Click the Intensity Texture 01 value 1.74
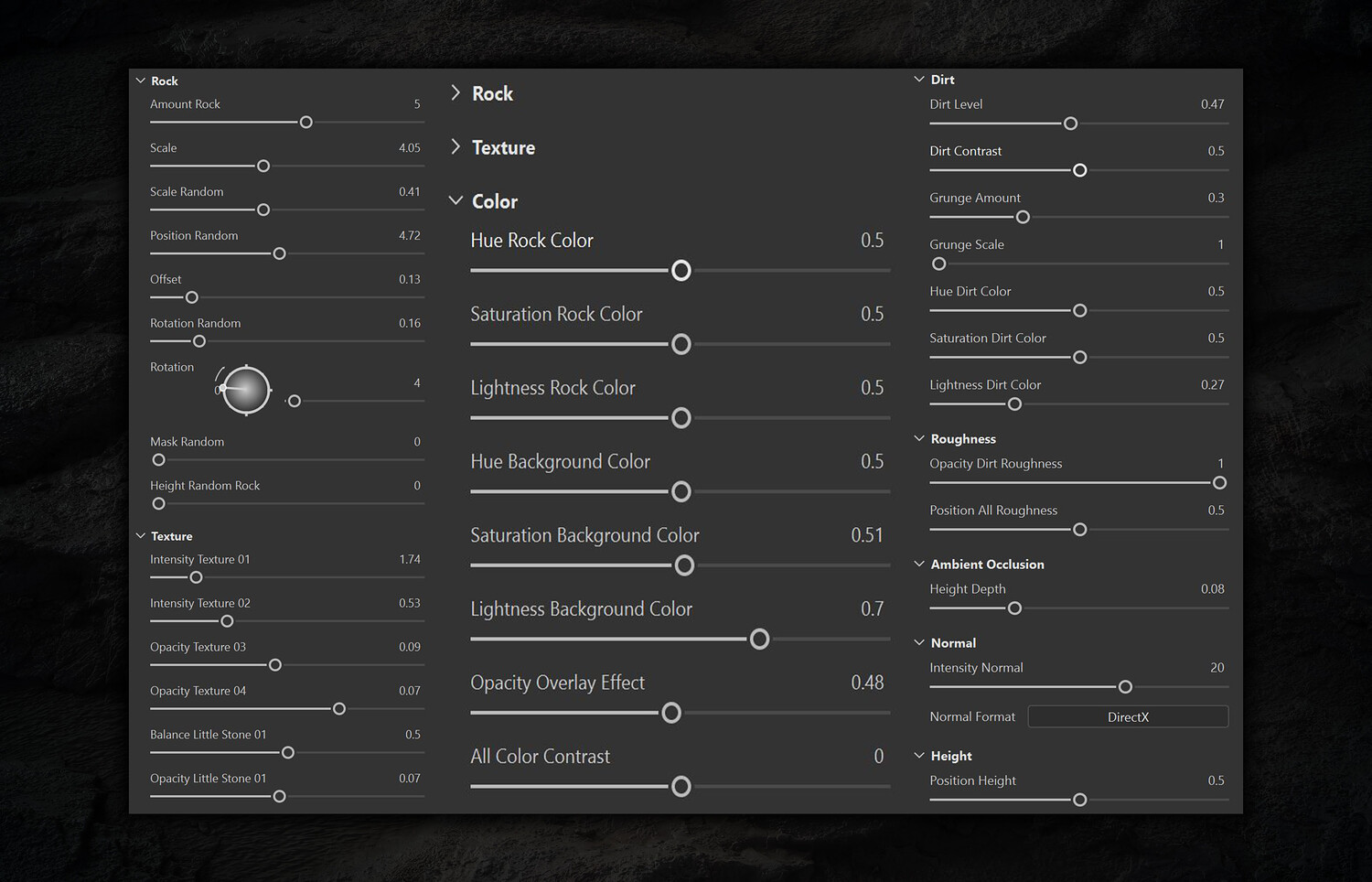This screenshot has width=1372, height=882. click(410, 559)
